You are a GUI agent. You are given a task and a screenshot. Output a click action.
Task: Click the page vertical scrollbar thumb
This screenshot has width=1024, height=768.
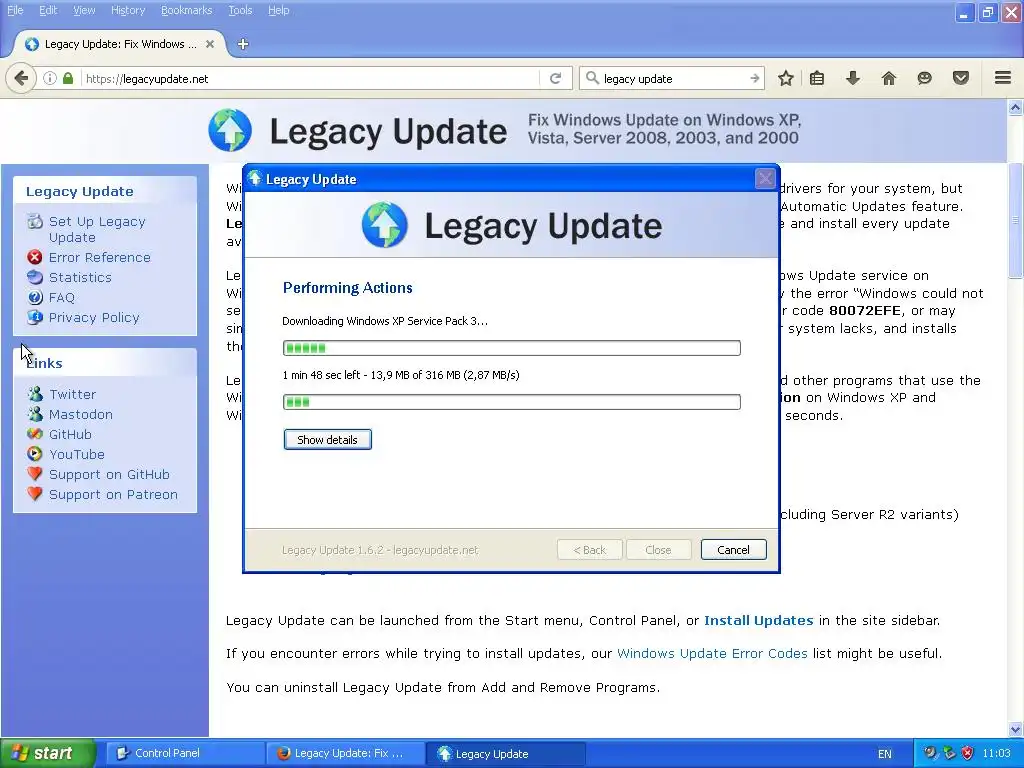pos(1015,221)
